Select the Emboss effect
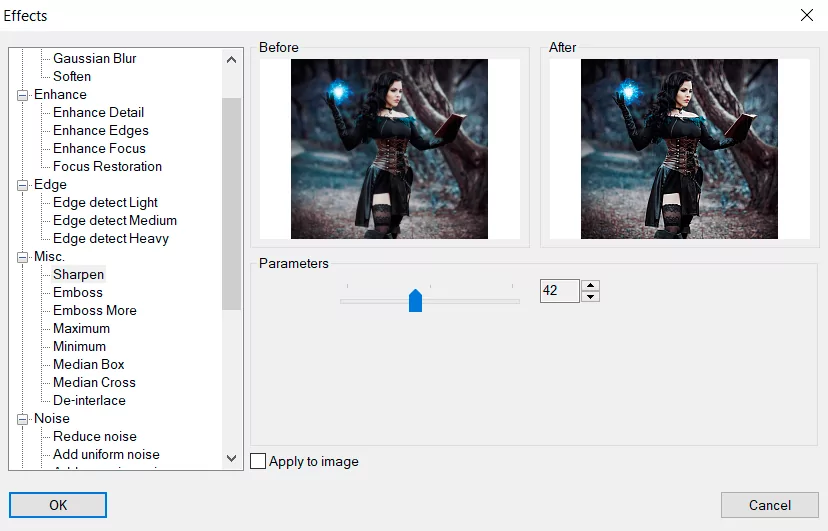This screenshot has width=828, height=531. tap(78, 292)
